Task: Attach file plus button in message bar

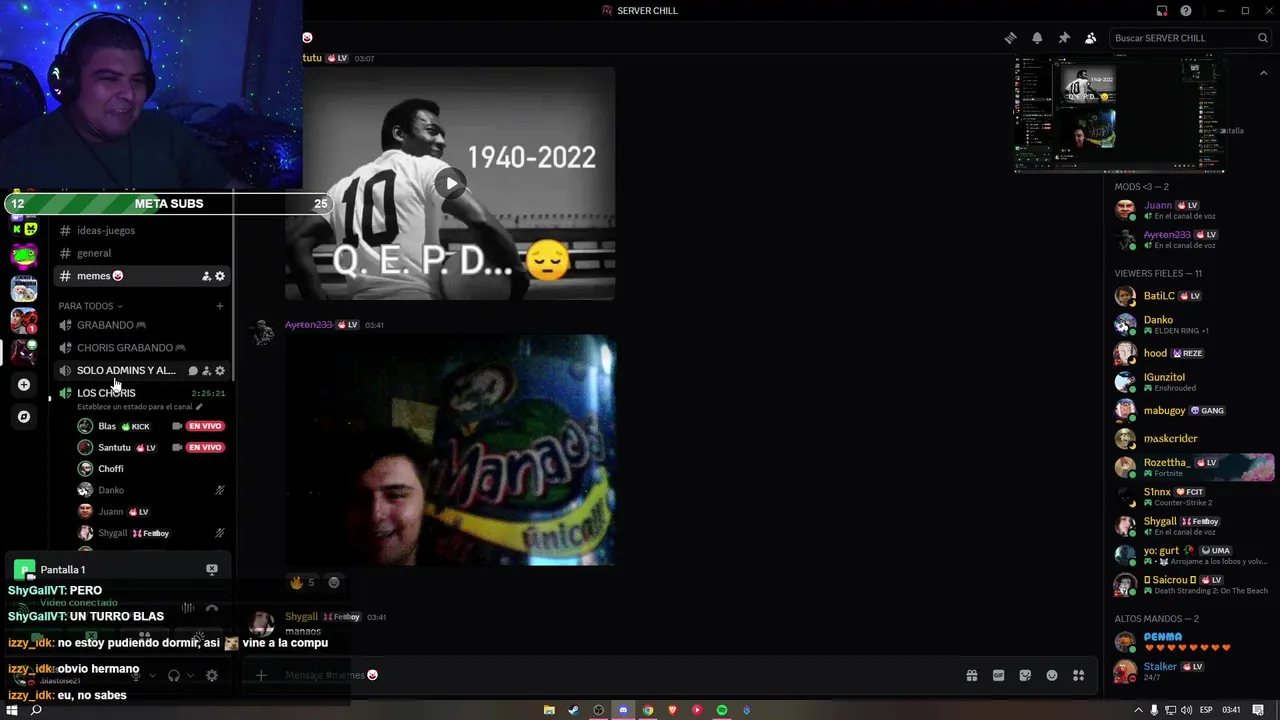Action: coord(261,676)
